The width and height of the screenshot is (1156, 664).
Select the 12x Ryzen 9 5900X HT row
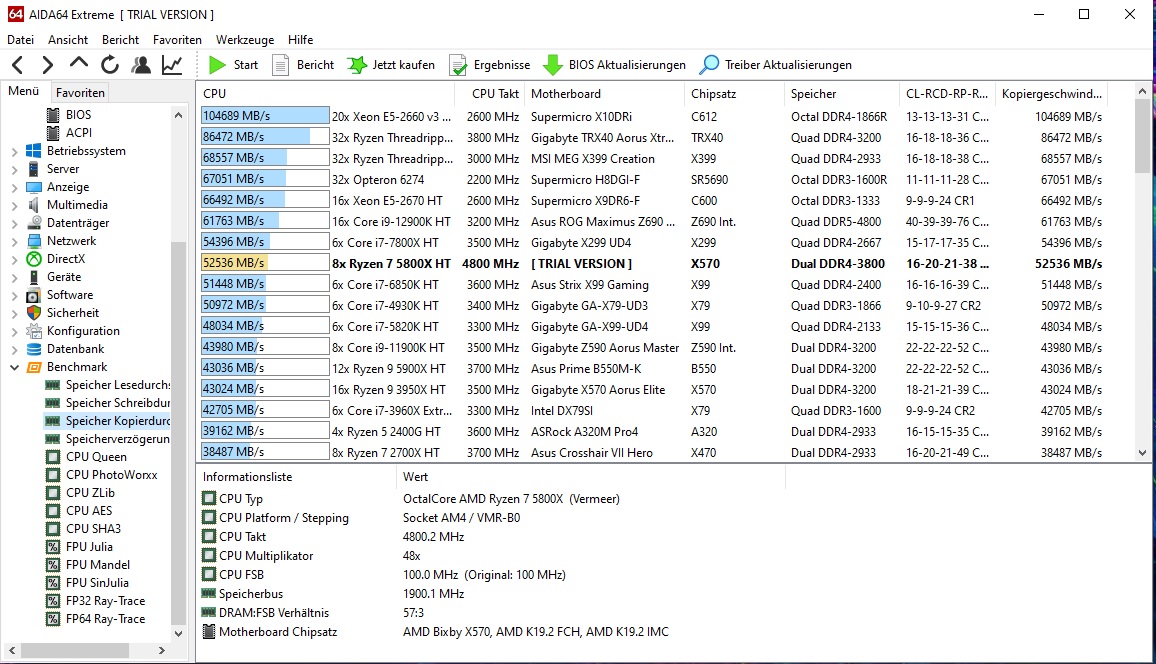click(x=652, y=368)
